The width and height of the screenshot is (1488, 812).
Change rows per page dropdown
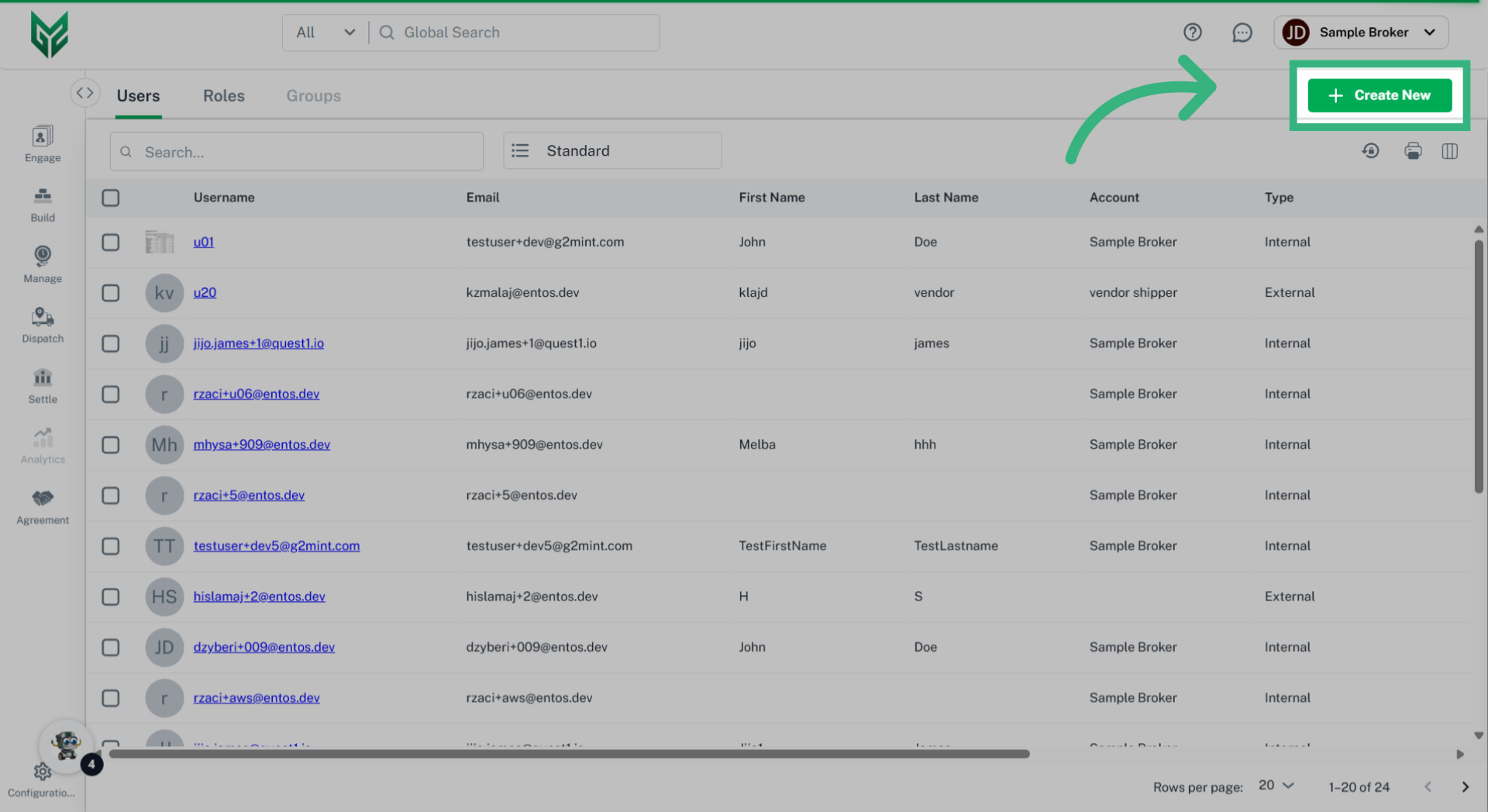point(1276,786)
